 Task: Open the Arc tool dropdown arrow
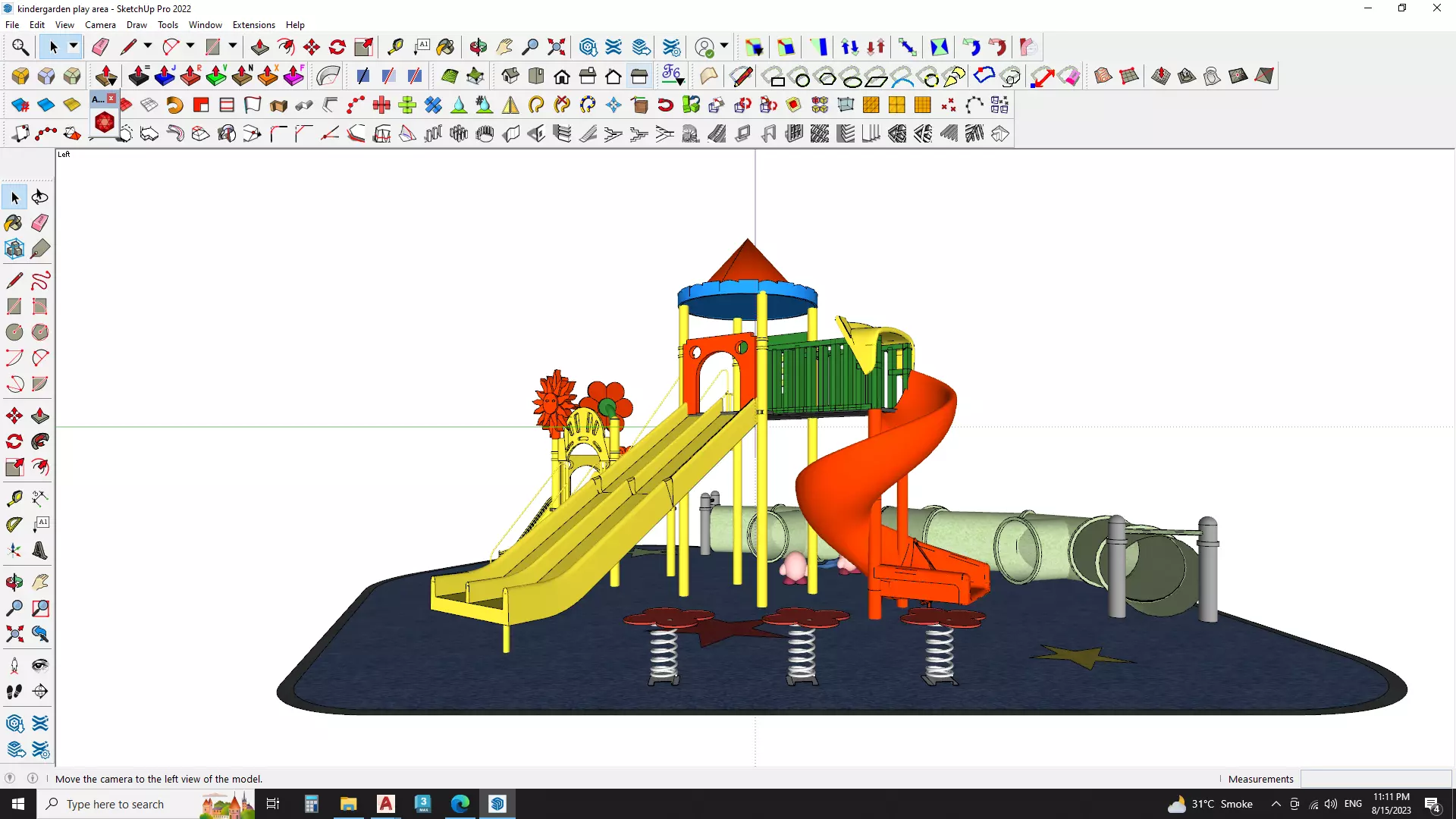[190, 47]
